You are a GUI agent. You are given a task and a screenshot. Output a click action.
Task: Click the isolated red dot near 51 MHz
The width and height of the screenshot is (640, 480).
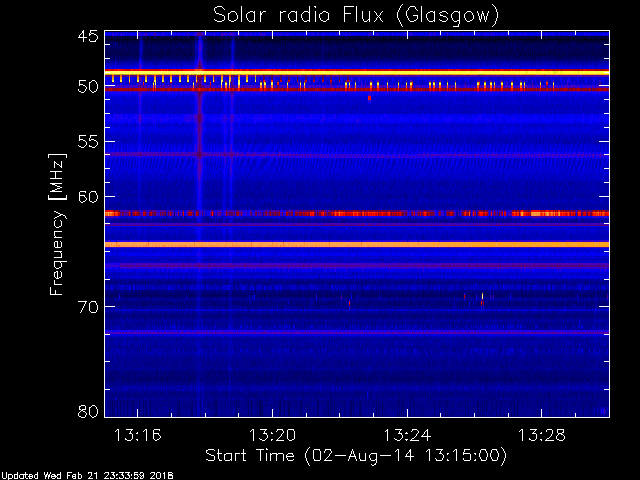(369, 98)
